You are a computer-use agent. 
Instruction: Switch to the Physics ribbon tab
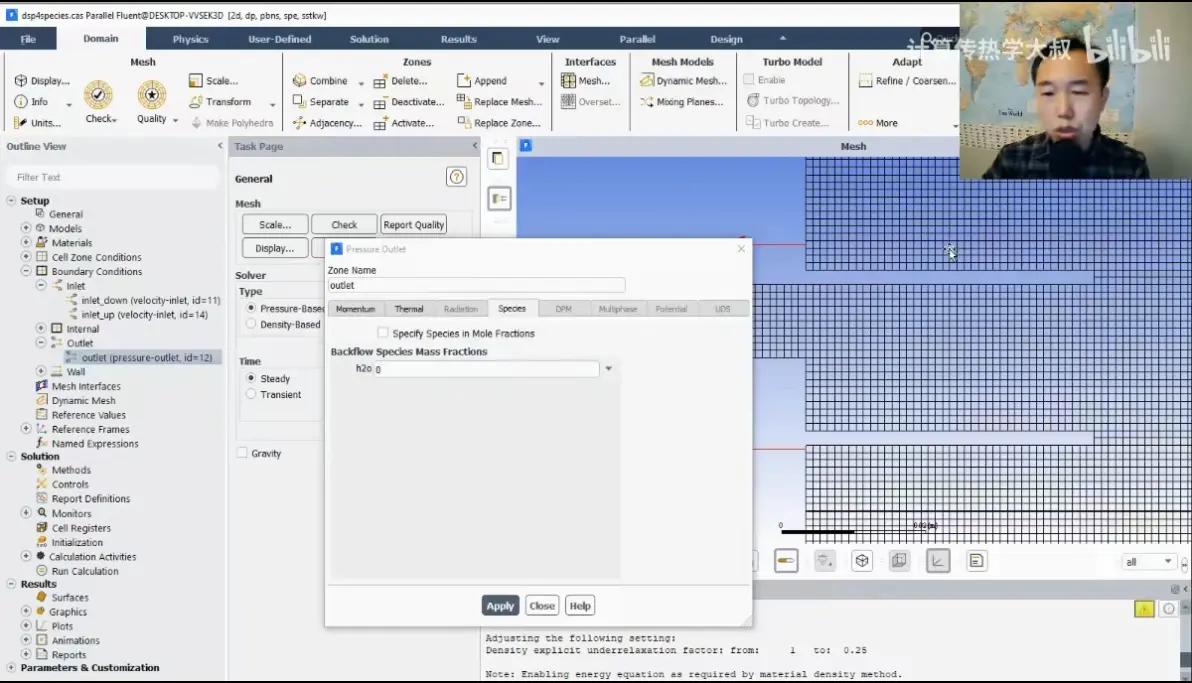tap(190, 39)
